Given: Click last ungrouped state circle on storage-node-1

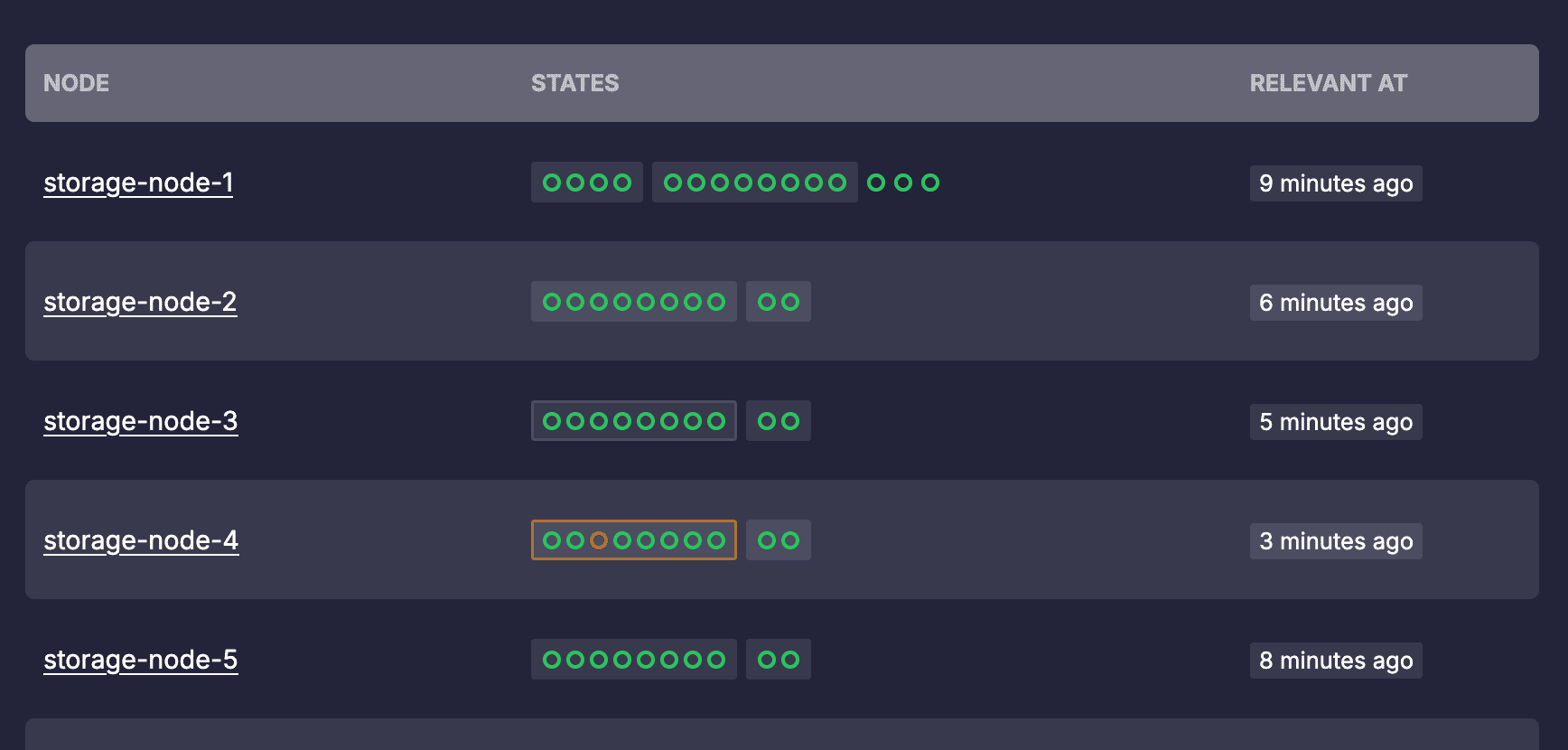Looking at the screenshot, I should pos(930,183).
